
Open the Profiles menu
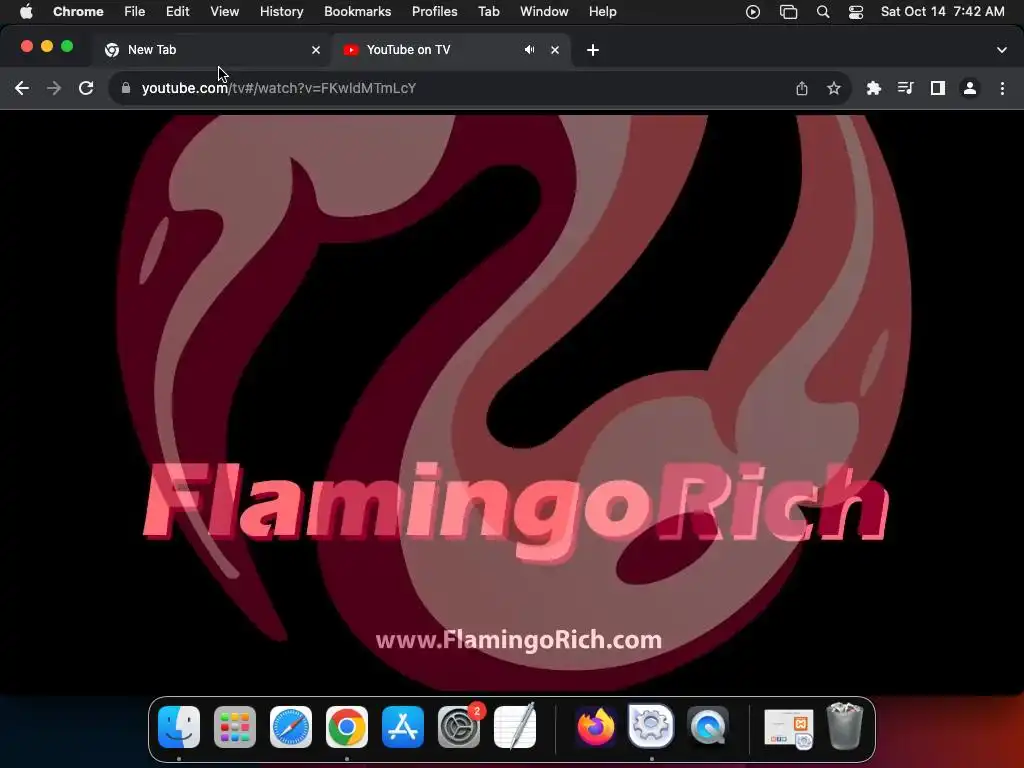434,12
